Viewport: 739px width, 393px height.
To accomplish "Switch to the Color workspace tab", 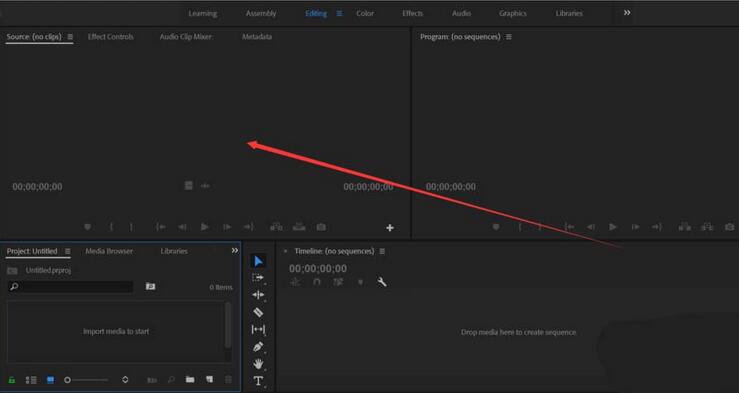I will point(365,13).
